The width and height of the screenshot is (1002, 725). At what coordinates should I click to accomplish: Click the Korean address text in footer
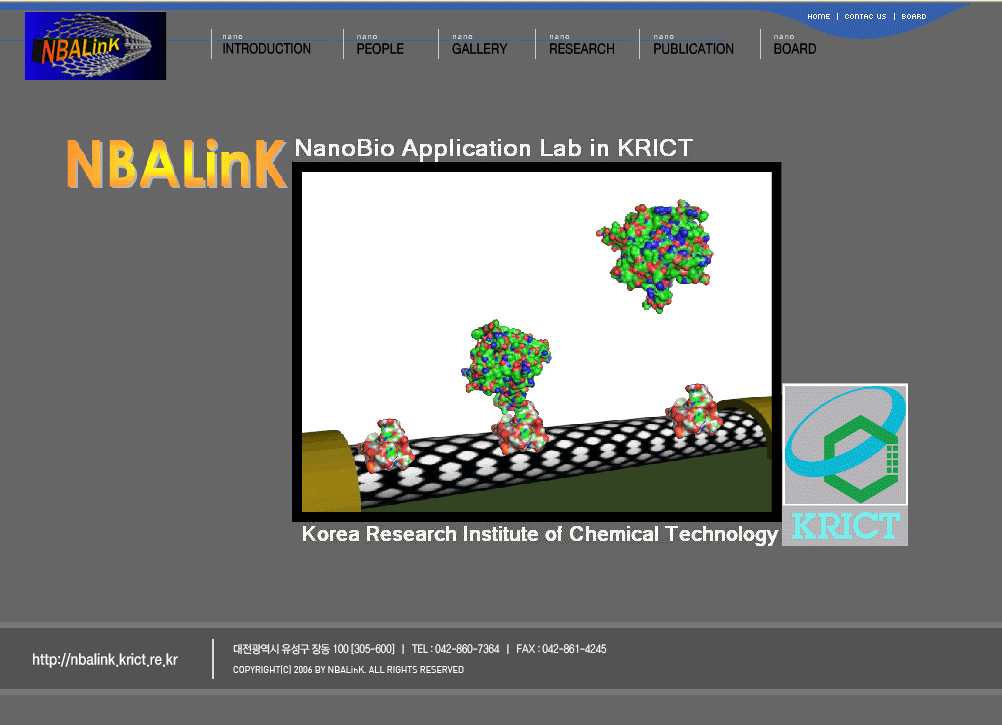point(314,649)
